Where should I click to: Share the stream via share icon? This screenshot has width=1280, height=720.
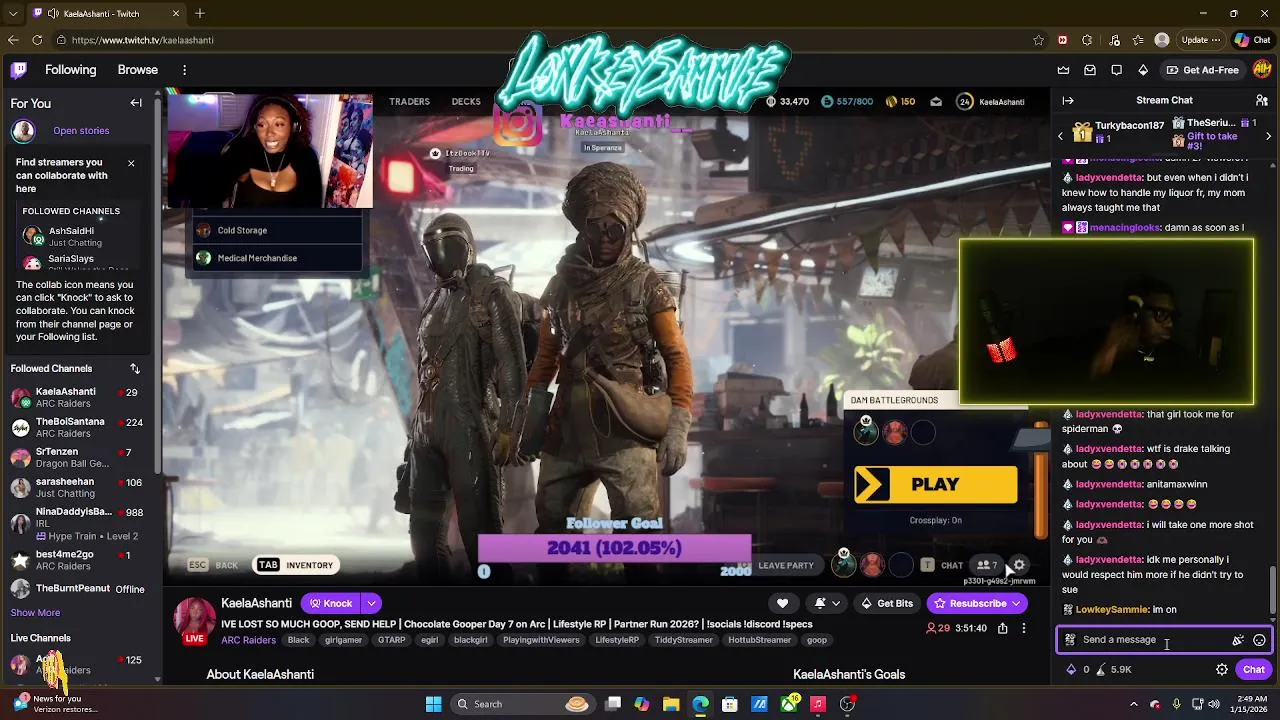point(1002,628)
